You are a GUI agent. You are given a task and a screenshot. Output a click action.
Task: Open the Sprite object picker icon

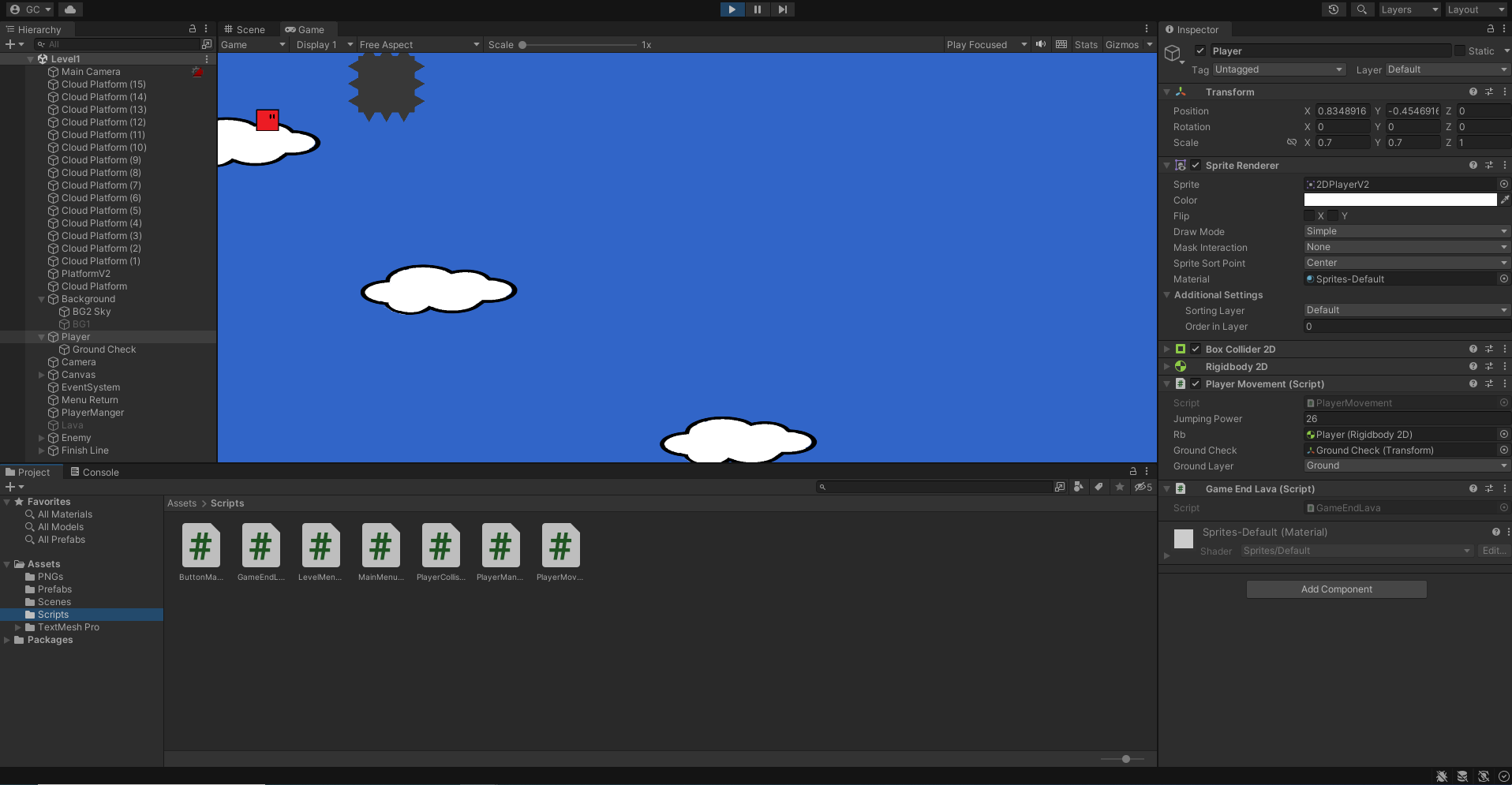1503,184
